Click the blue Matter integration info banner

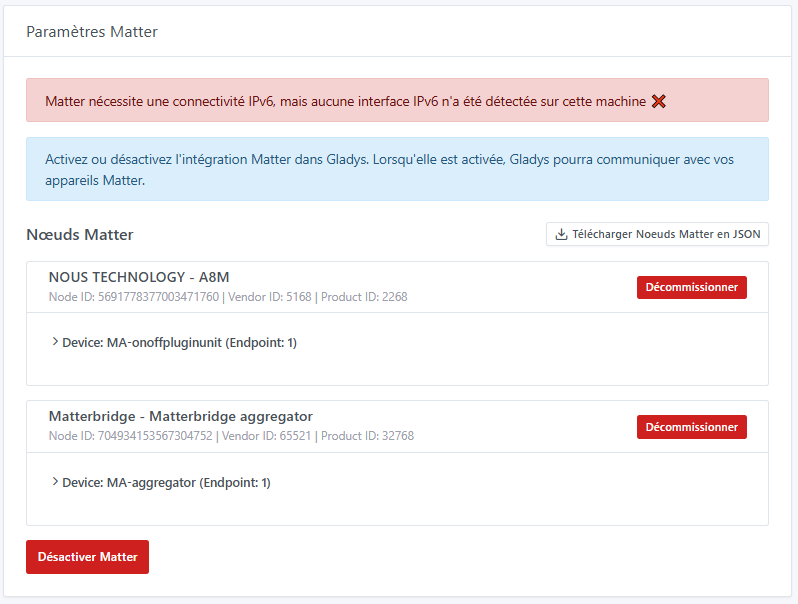click(x=396, y=169)
